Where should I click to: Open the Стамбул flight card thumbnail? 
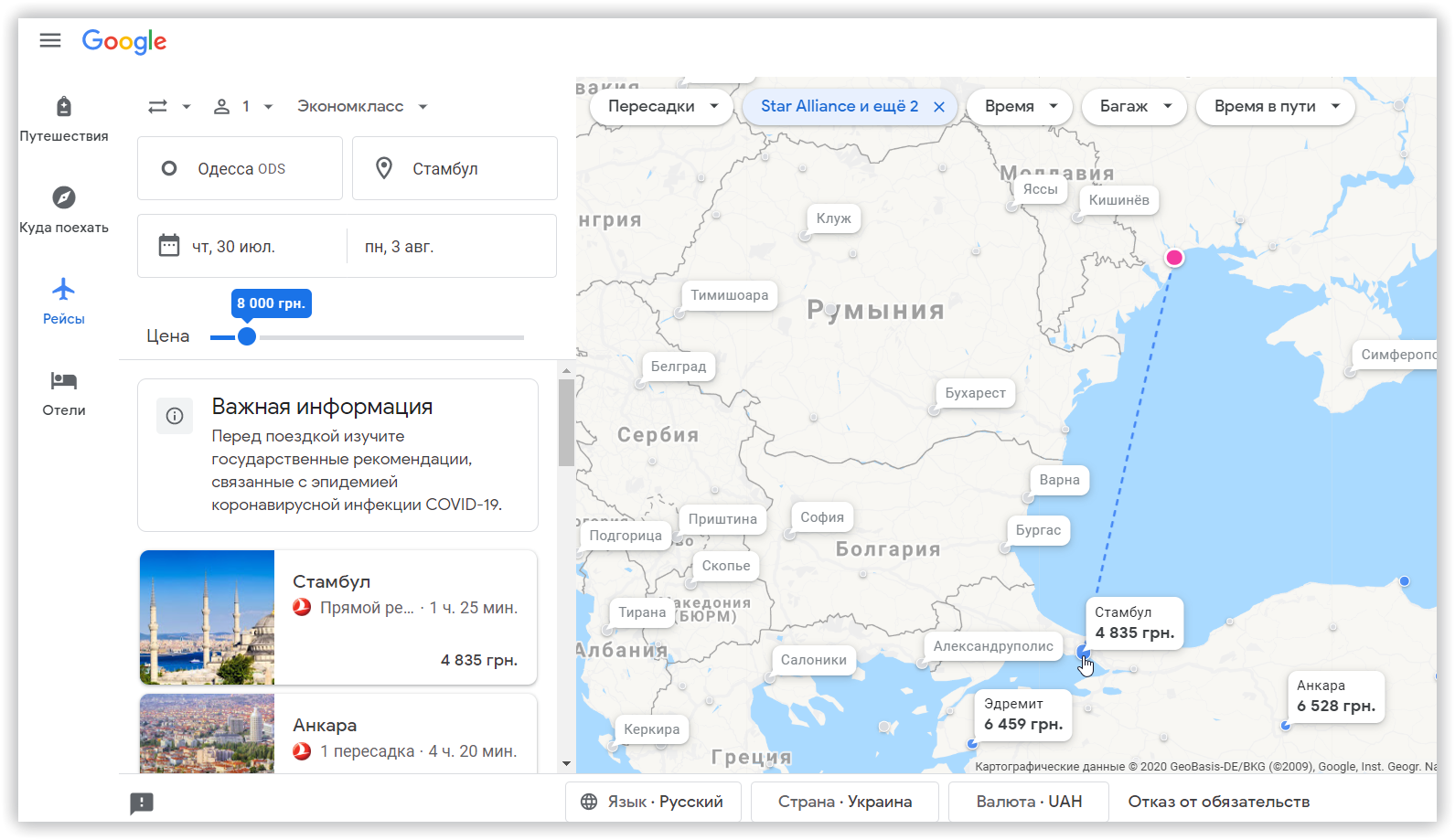pos(207,617)
